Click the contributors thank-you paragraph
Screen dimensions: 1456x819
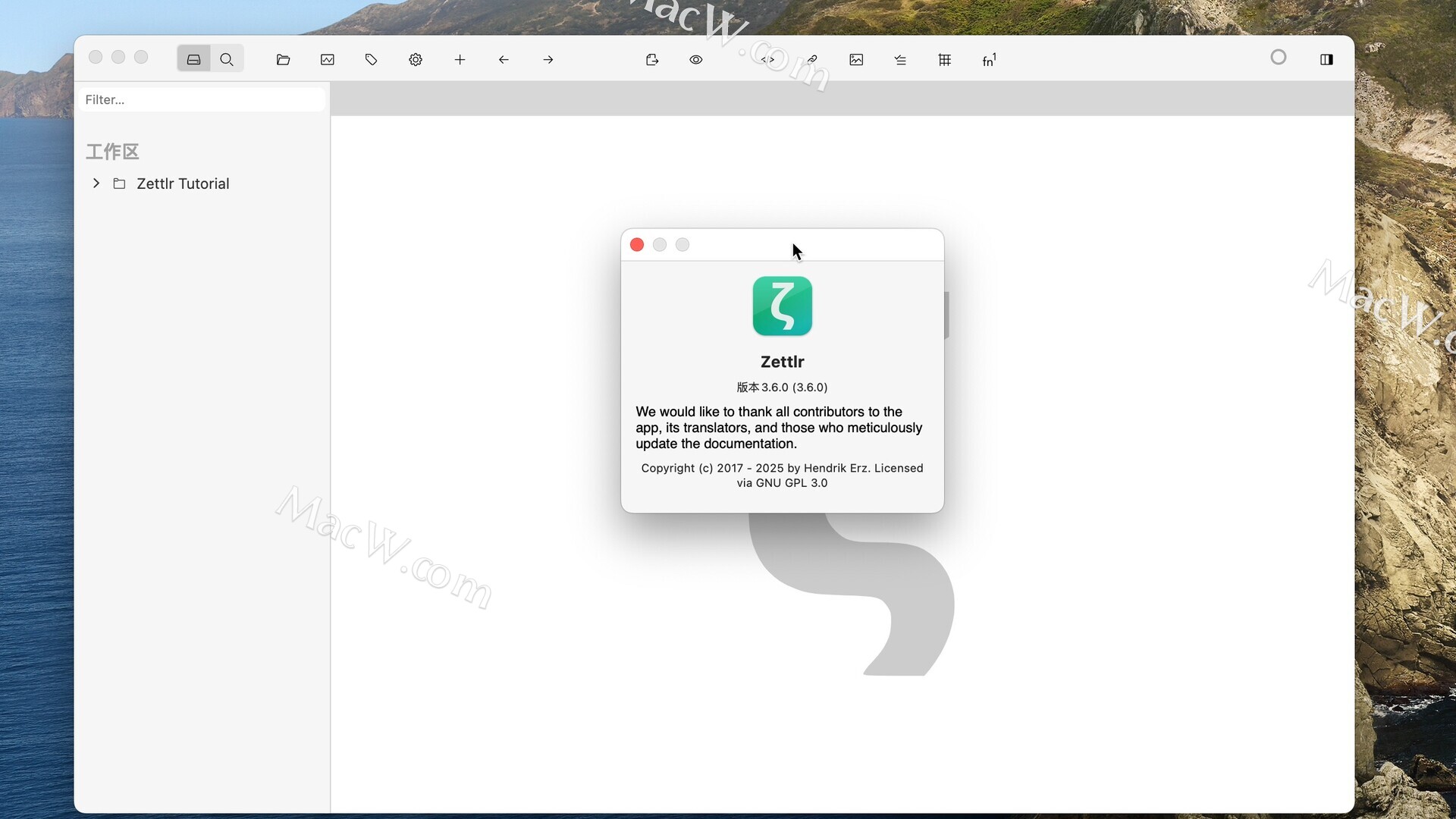coord(779,428)
